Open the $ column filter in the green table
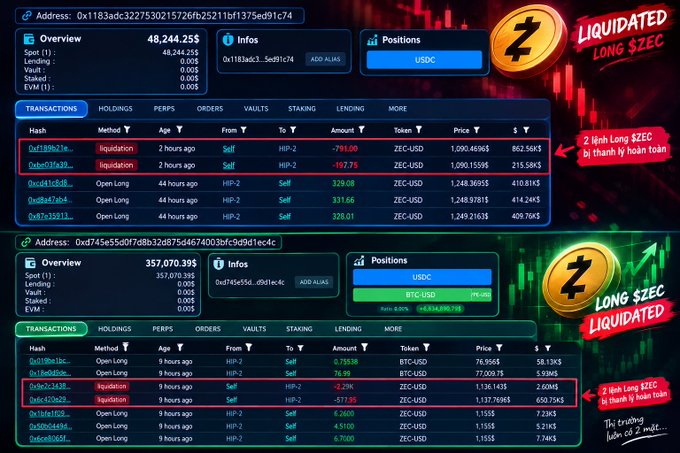This screenshot has width=680, height=453. click(548, 348)
